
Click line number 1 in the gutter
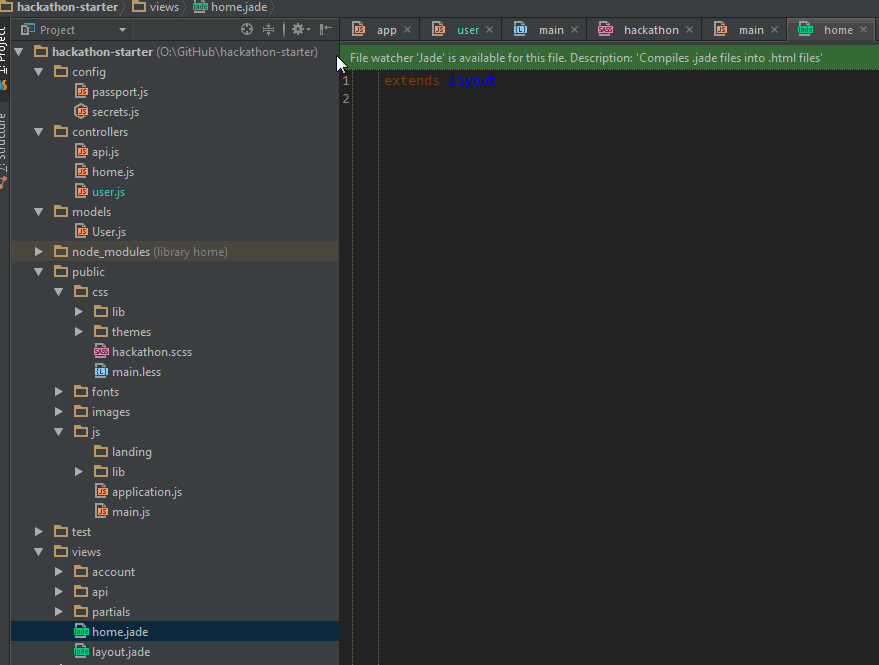pos(345,81)
